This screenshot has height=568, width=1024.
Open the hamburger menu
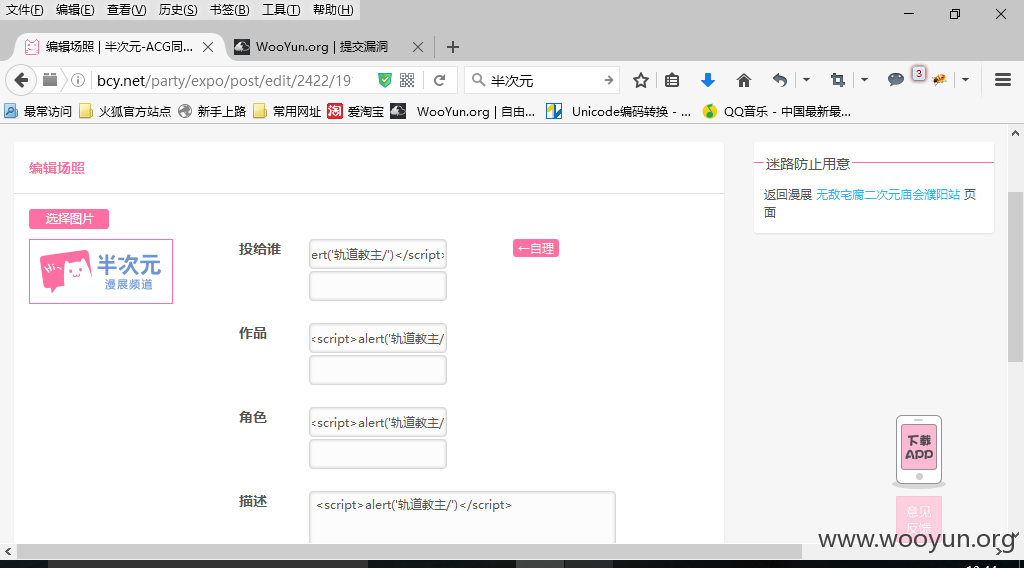pos(1002,80)
